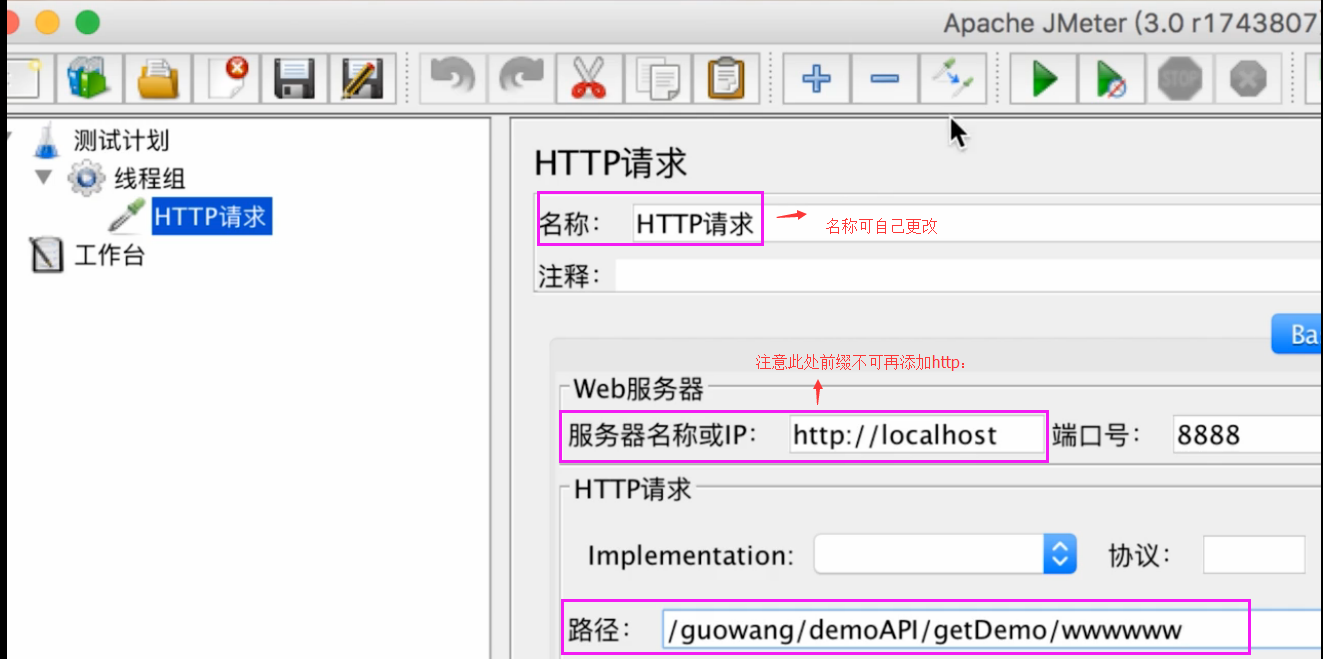Click the Toggle enable/disable icon

(x=953, y=77)
